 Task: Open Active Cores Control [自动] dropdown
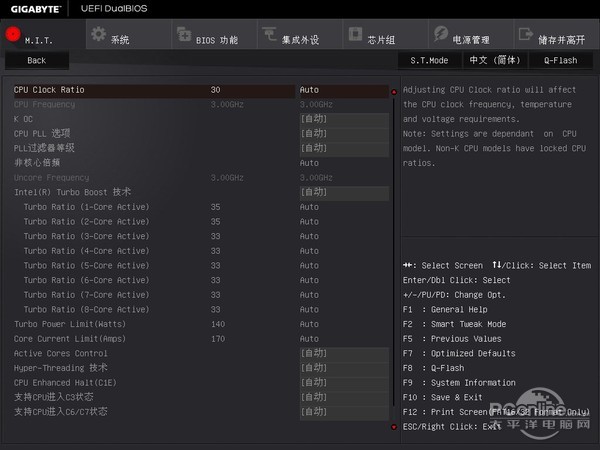tap(344, 354)
